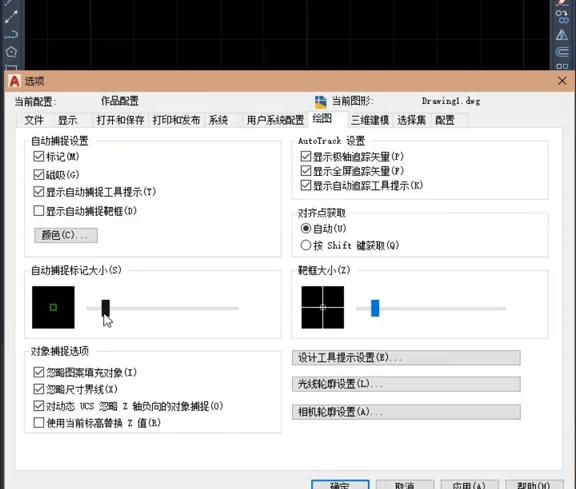The image size is (576, 489).
Task: Select the Polygon tool in left toolbar
Action: (11, 52)
